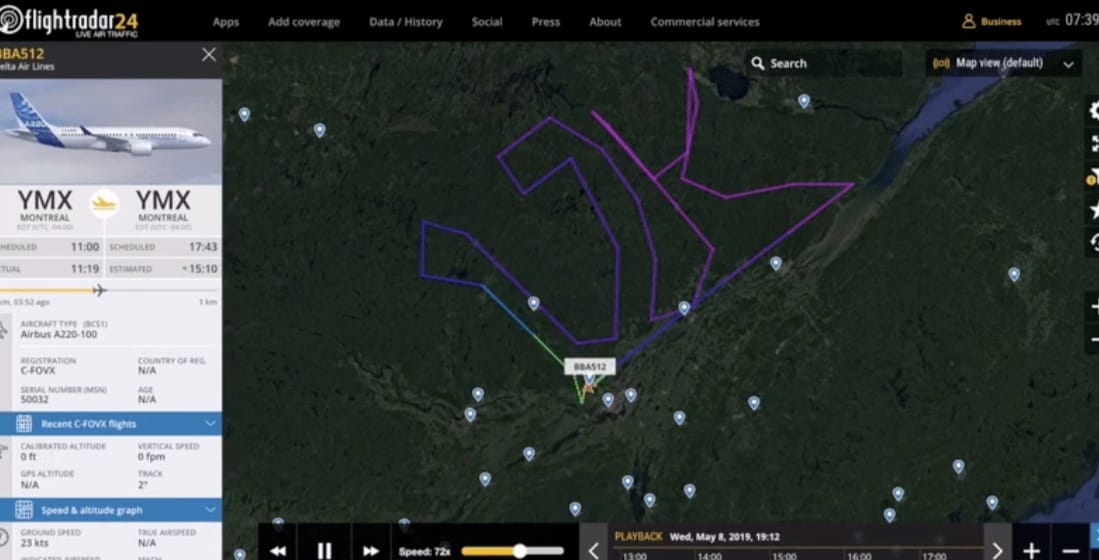Click the search magnifier icon

(757, 64)
